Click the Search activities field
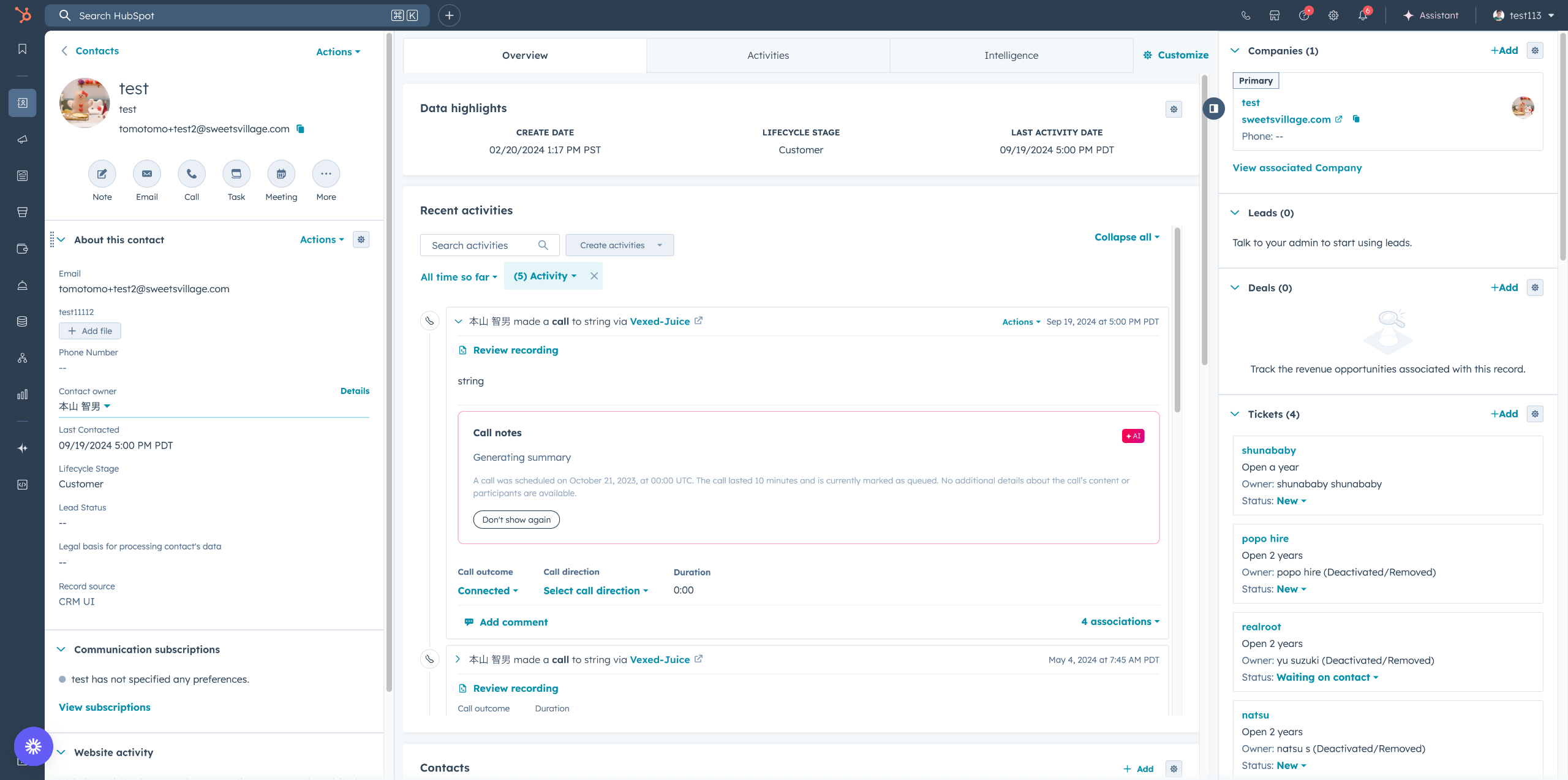The height and width of the screenshot is (780, 1568). point(481,245)
